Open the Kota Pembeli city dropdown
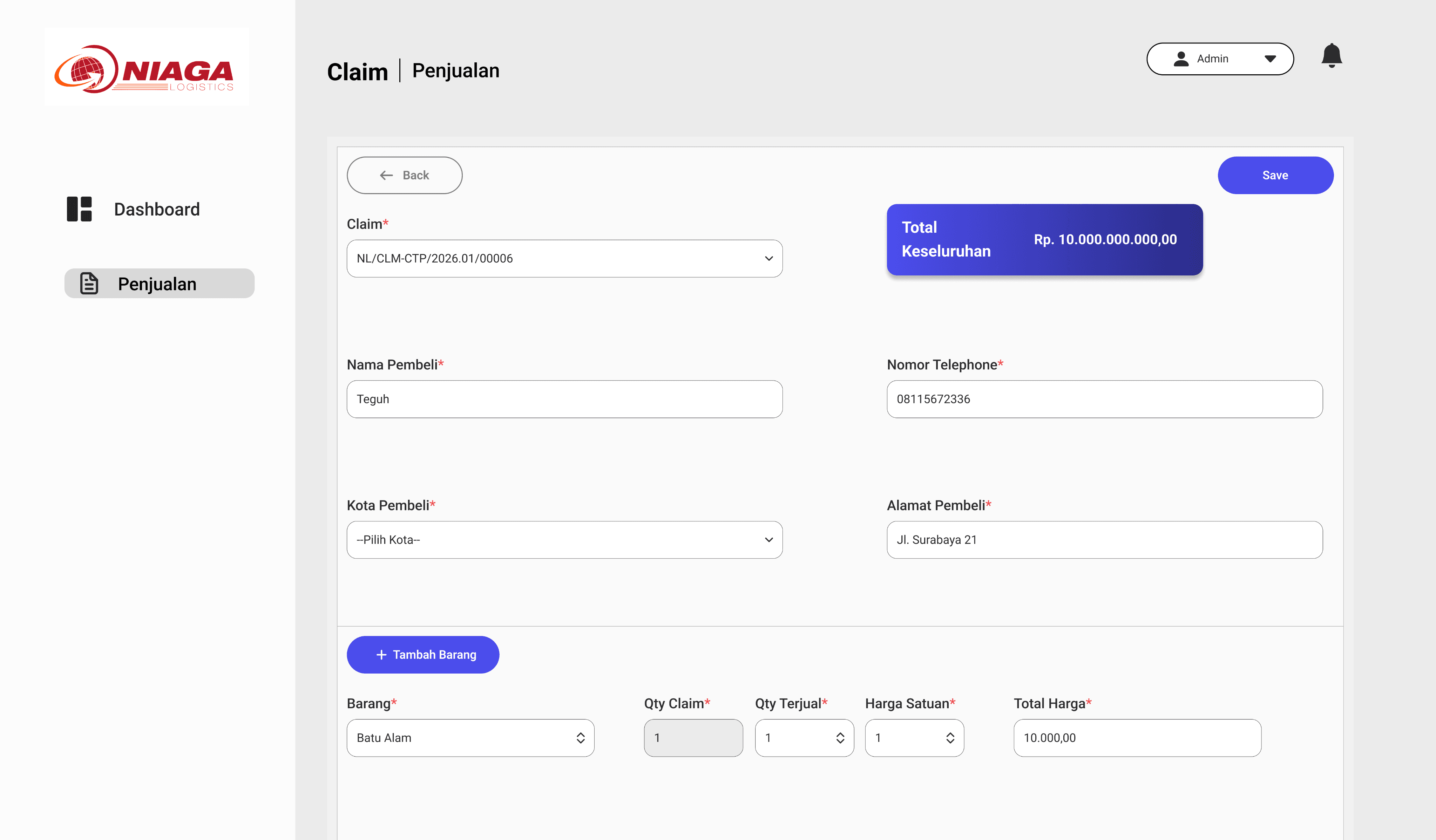This screenshot has width=1436, height=840. (x=768, y=540)
